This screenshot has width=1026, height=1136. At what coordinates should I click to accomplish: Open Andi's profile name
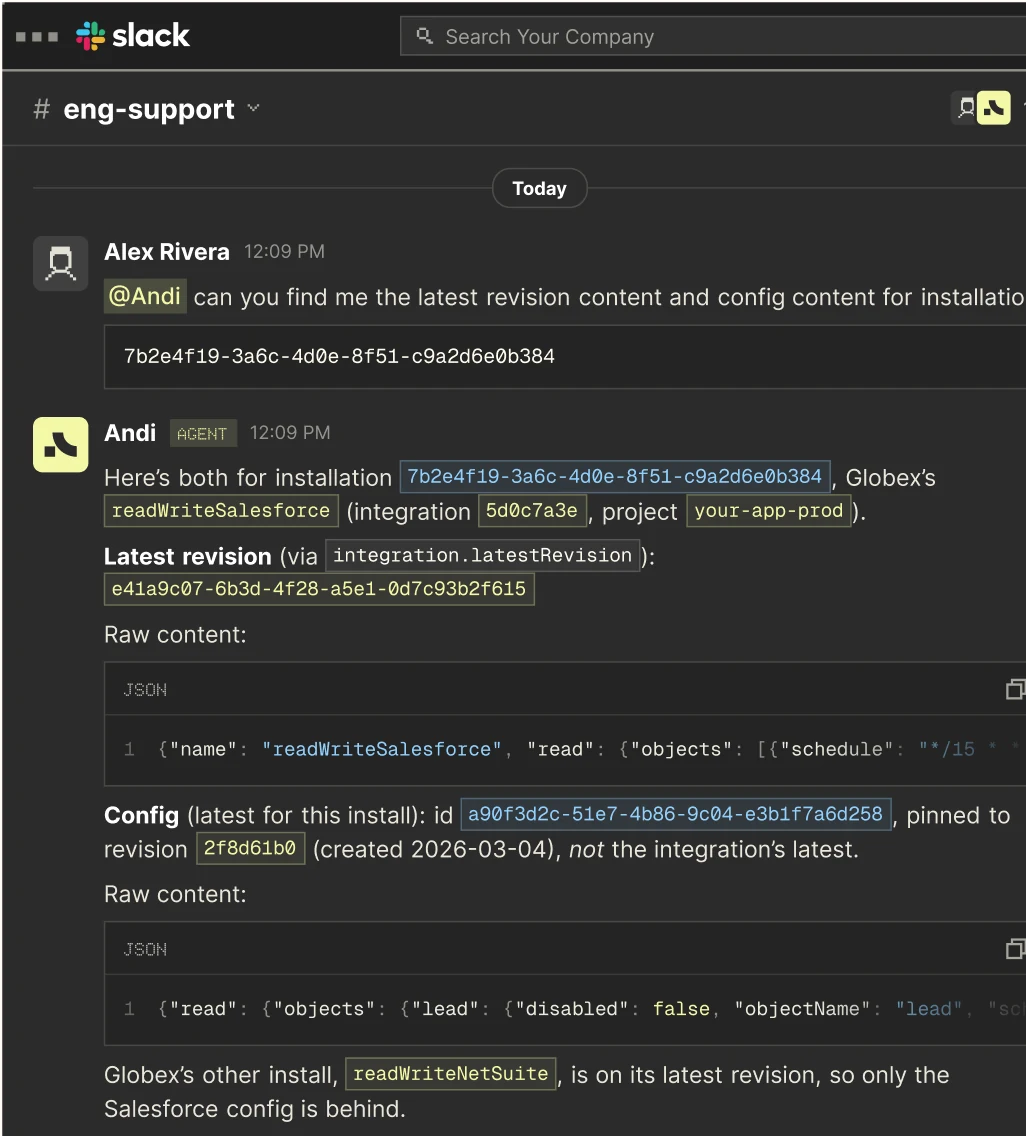(130, 433)
